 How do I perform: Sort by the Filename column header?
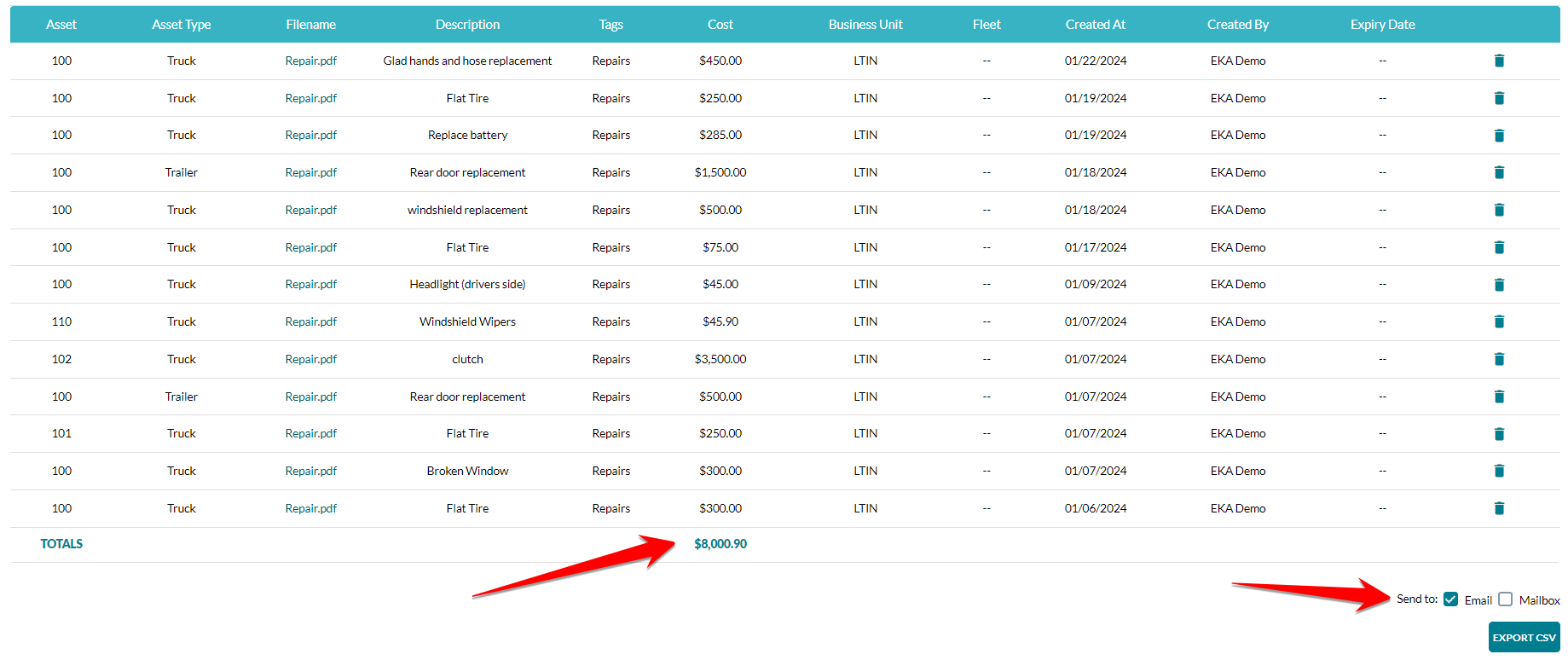pyautogui.click(x=311, y=25)
